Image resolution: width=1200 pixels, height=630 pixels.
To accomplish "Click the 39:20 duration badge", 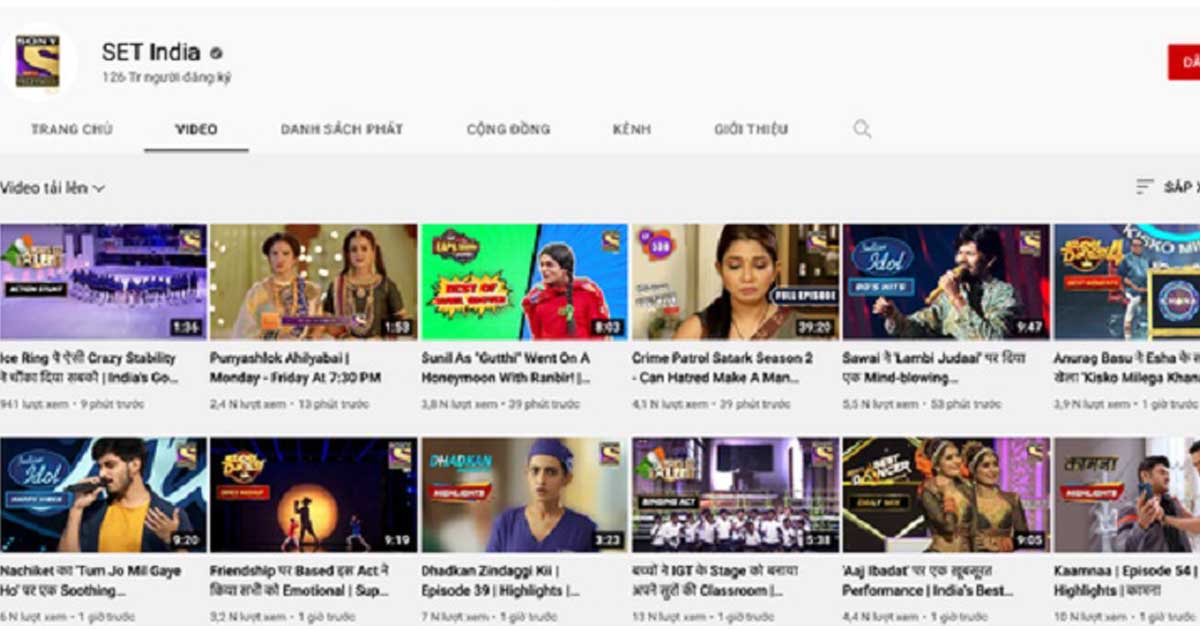I will click(x=814, y=327).
